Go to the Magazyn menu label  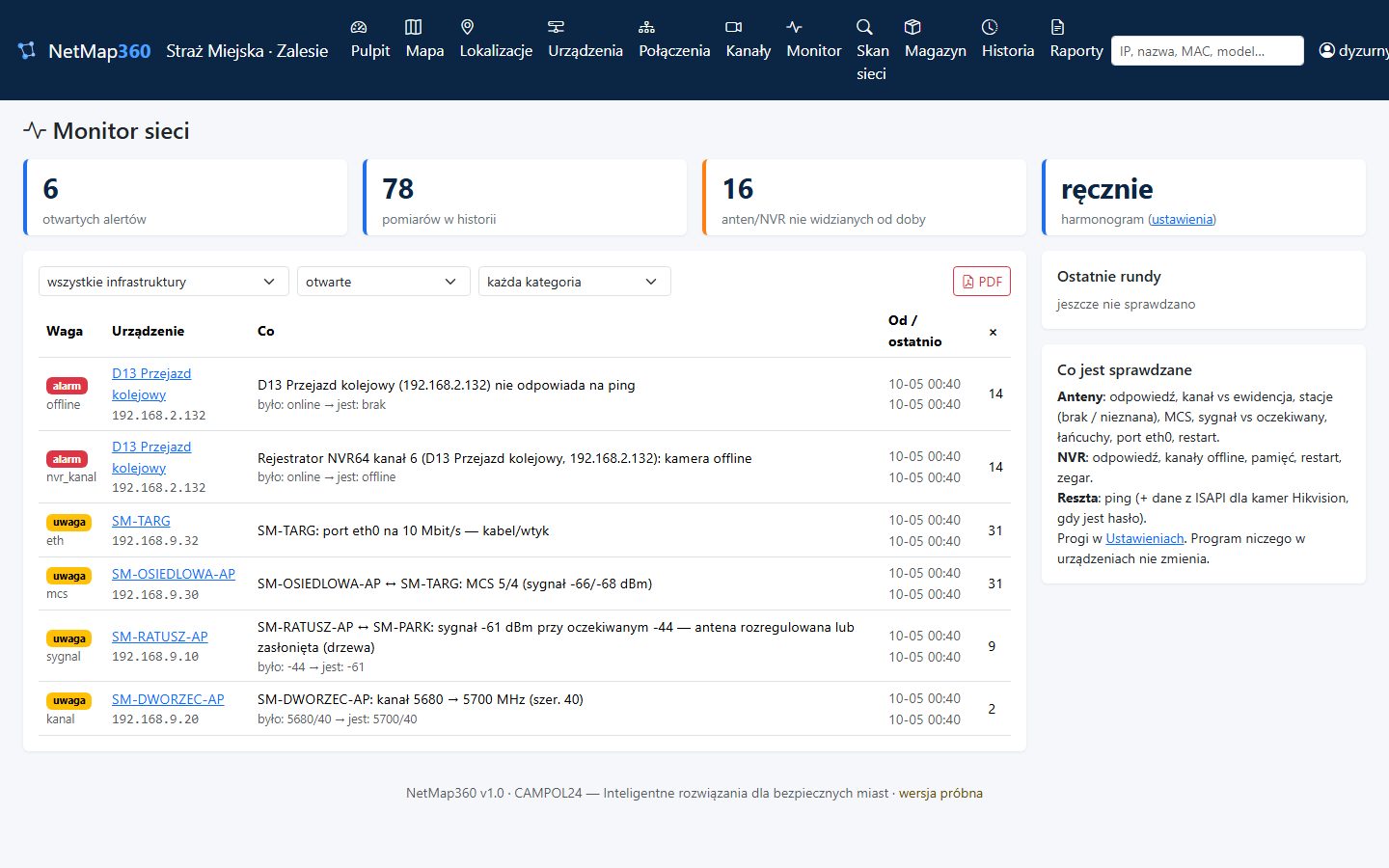[936, 51]
